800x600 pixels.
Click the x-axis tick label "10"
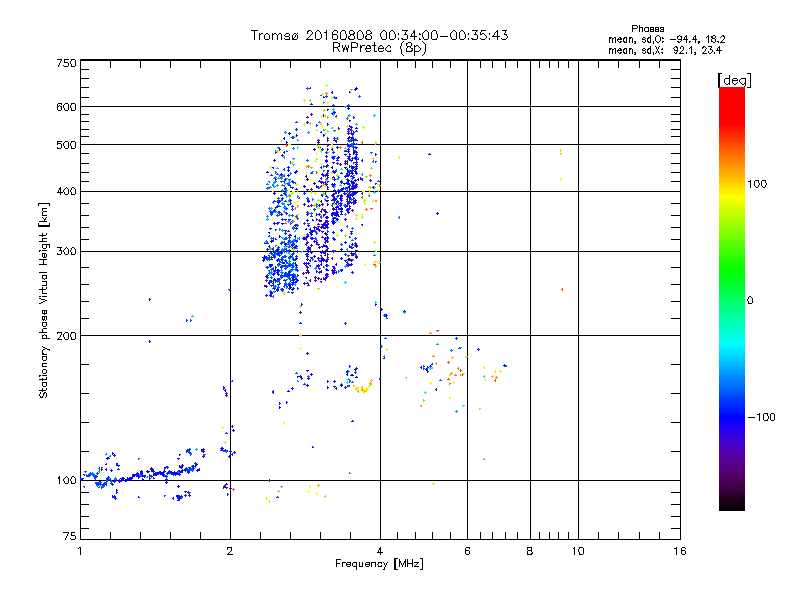pos(578,551)
